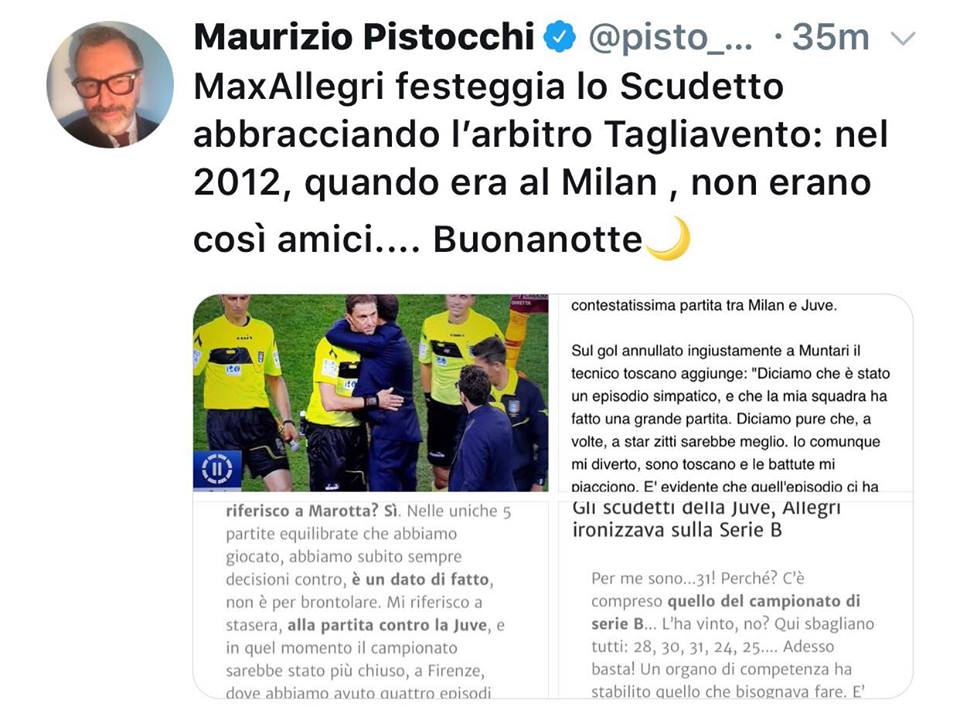Click the 'Gli scudetti della Juve' headline
Image resolution: width=960 pixels, height=710 pixels.
[x=707, y=518]
